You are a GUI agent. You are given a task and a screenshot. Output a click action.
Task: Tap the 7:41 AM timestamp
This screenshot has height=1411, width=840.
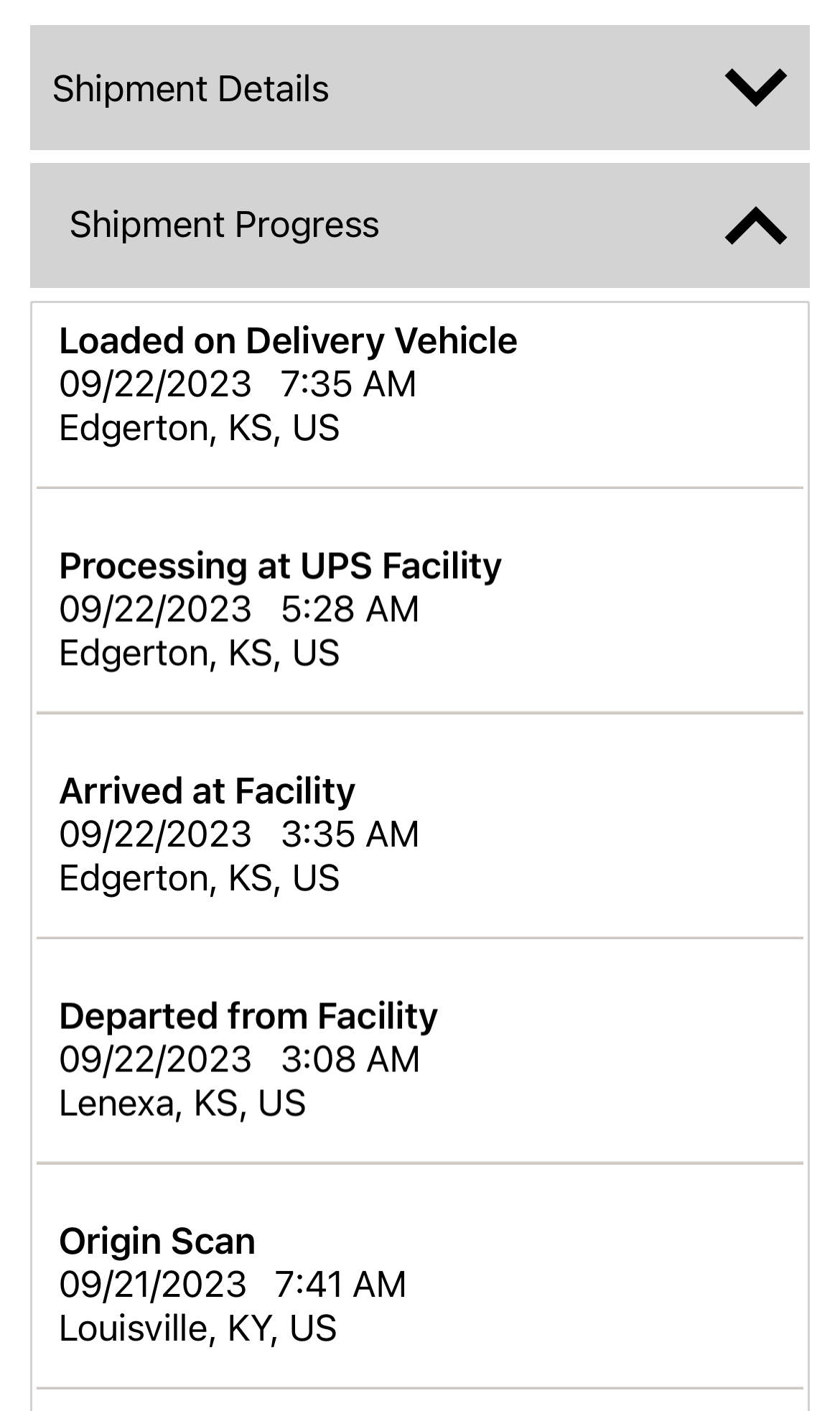tap(340, 1285)
